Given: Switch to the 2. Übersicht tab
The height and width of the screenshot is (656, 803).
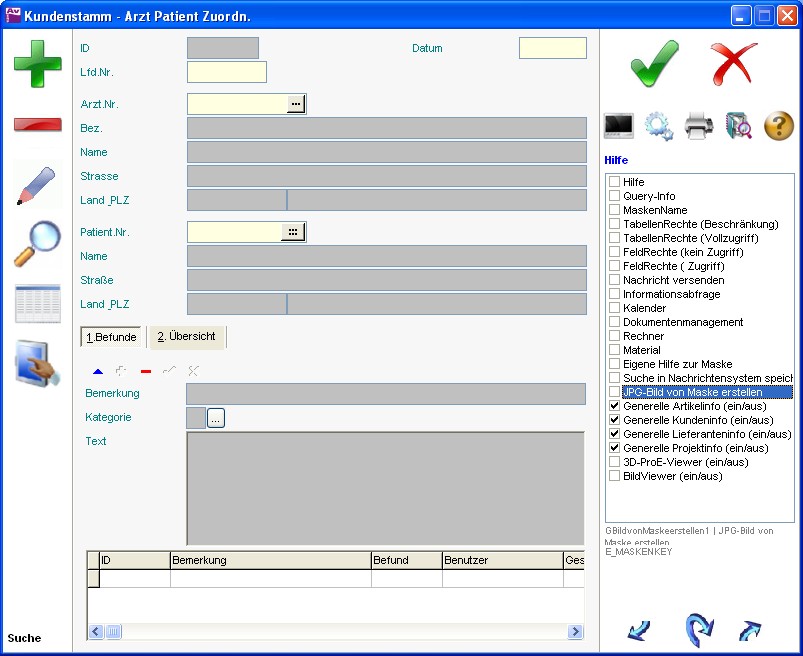Looking at the screenshot, I should pos(187,337).
